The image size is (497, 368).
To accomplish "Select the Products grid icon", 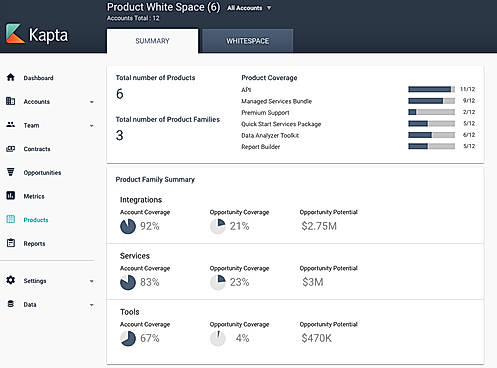I will coord(11,219).
